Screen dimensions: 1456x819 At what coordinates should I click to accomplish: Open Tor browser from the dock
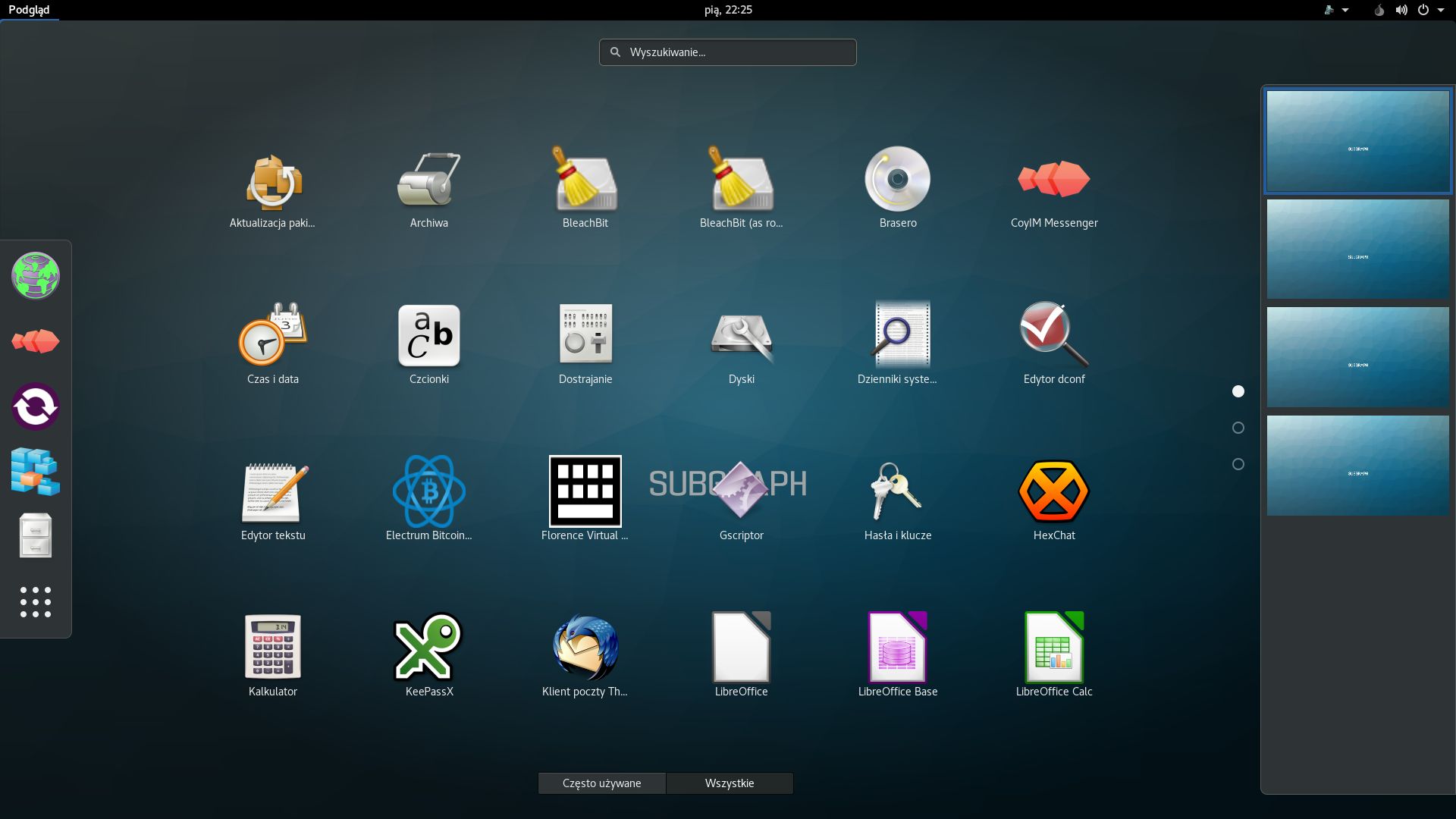36,275
